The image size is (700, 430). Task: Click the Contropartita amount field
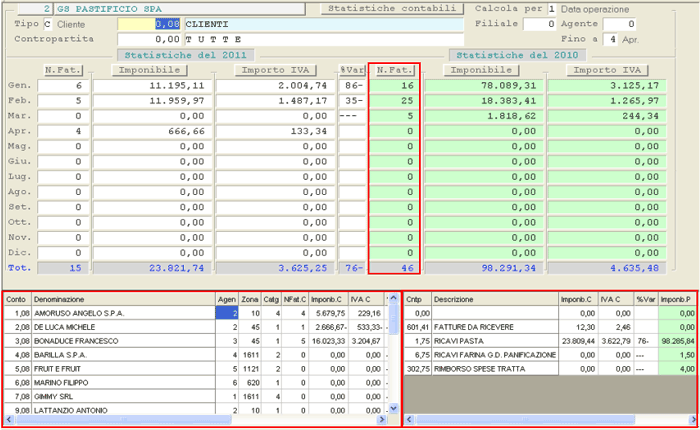click(148, 39)
